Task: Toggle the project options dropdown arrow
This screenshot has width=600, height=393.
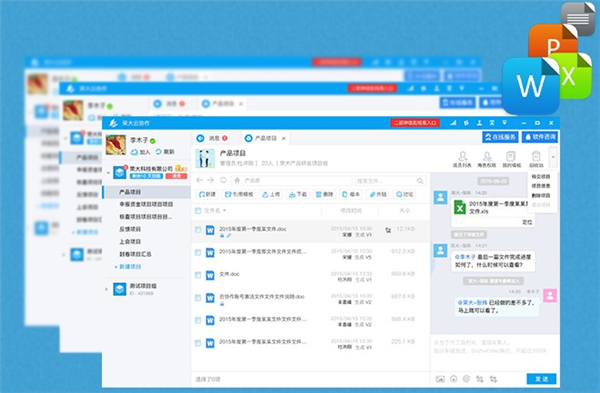Action: tap(553, 157)
